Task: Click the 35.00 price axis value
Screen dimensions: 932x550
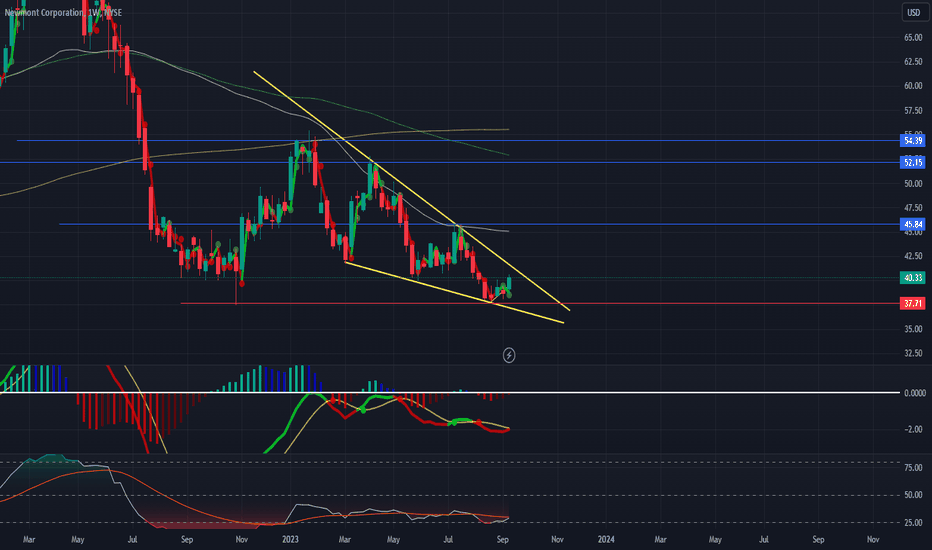Action: click(913, 329)
